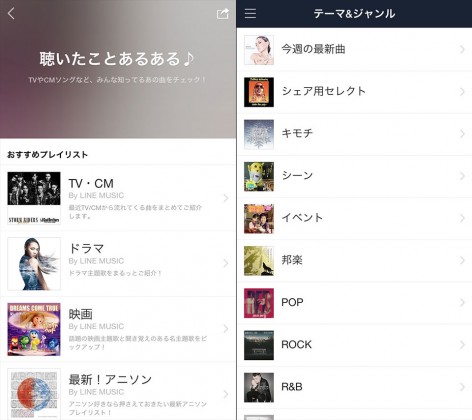Open the 邦楽 genre
The height and width of the screenshot is (420, 472).
point(354,261)
